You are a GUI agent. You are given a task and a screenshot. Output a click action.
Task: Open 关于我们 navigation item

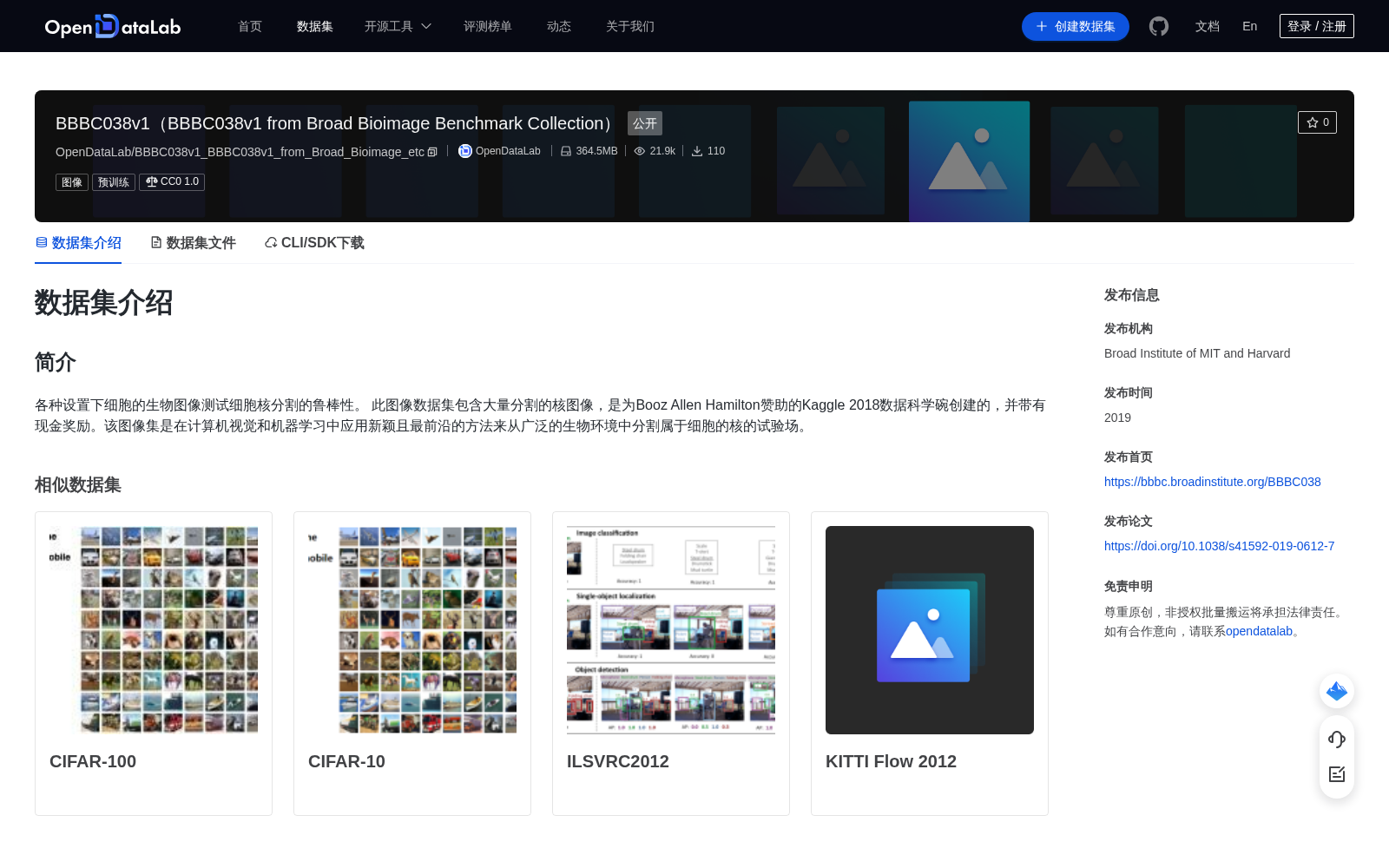630,26
